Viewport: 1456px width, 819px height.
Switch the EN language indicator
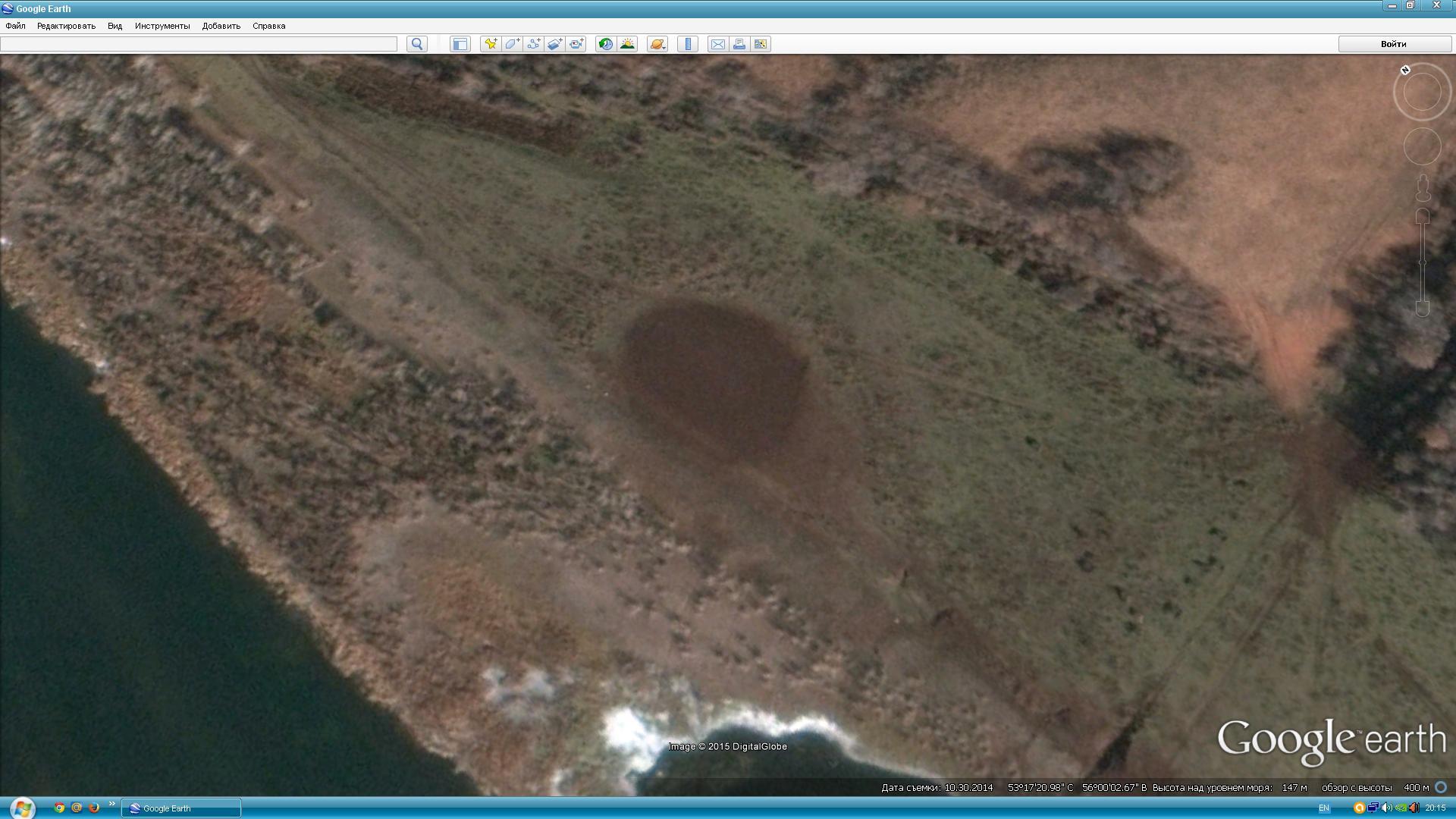click(x=1324, y=808)
